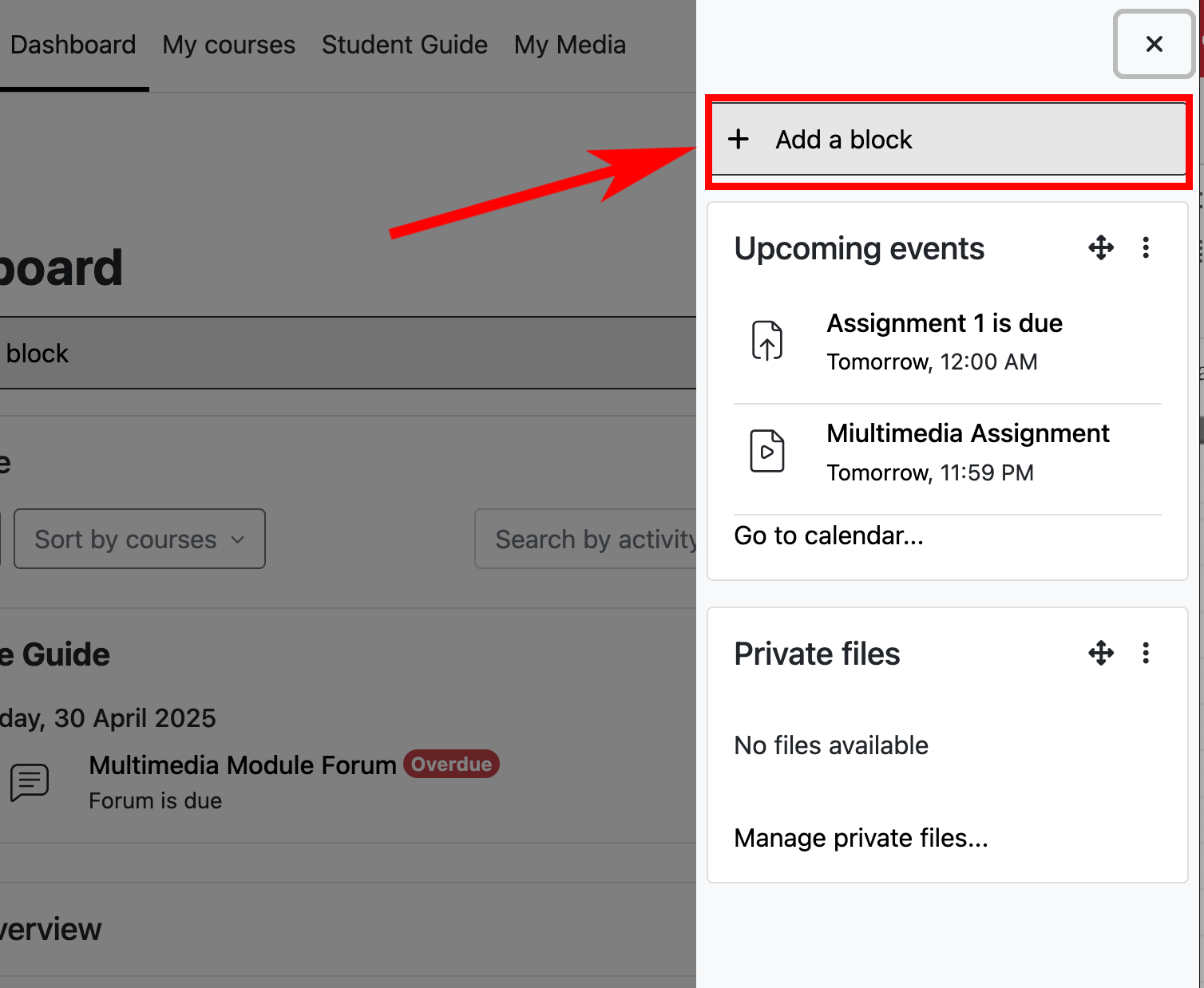
Task: Click the plus icon on Add a block
Action: pos(739,139)
